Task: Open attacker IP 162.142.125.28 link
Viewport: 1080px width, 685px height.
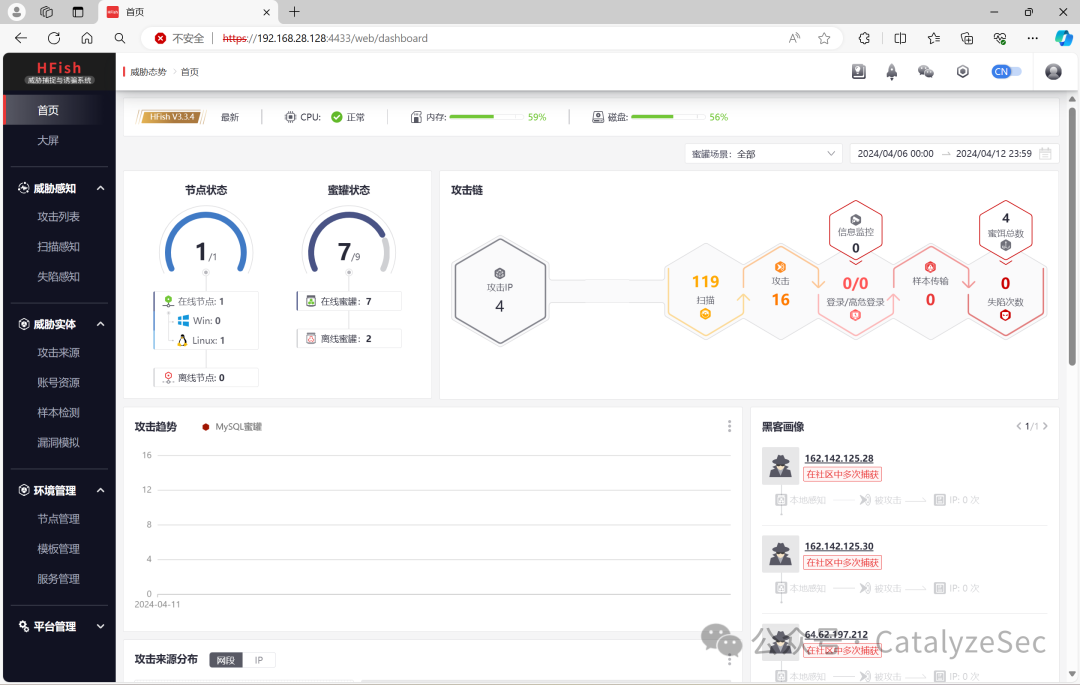Action: point(839,459)
